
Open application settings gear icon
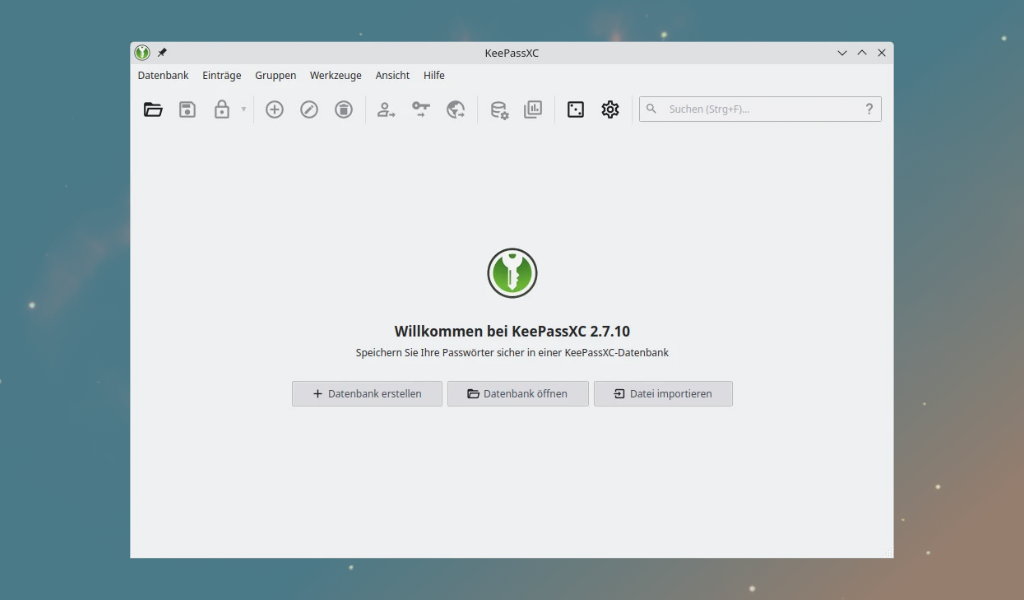(610, 110)
